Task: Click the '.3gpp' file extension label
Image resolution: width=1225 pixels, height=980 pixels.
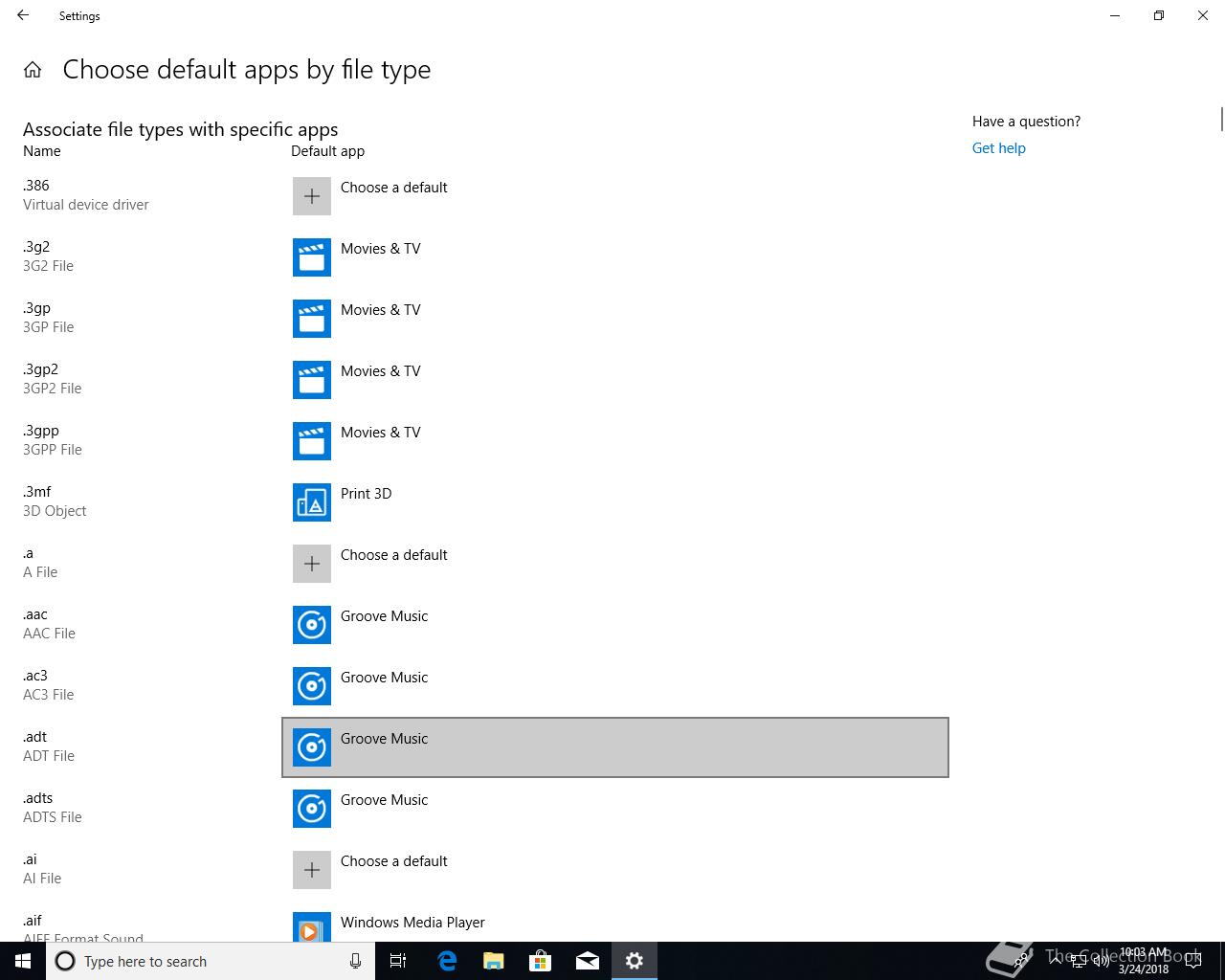Action: 41,431
